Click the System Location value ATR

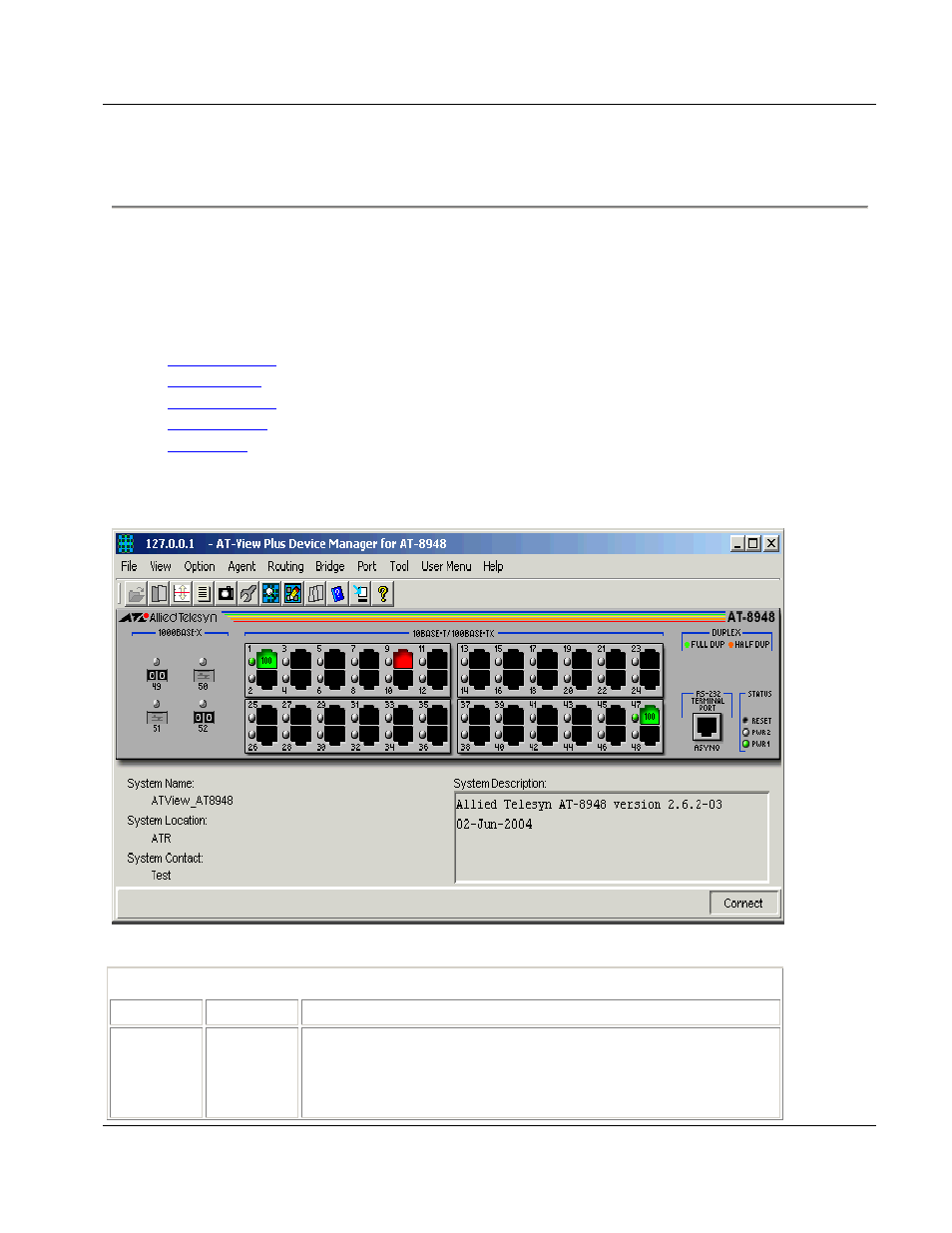click(162, 839)
